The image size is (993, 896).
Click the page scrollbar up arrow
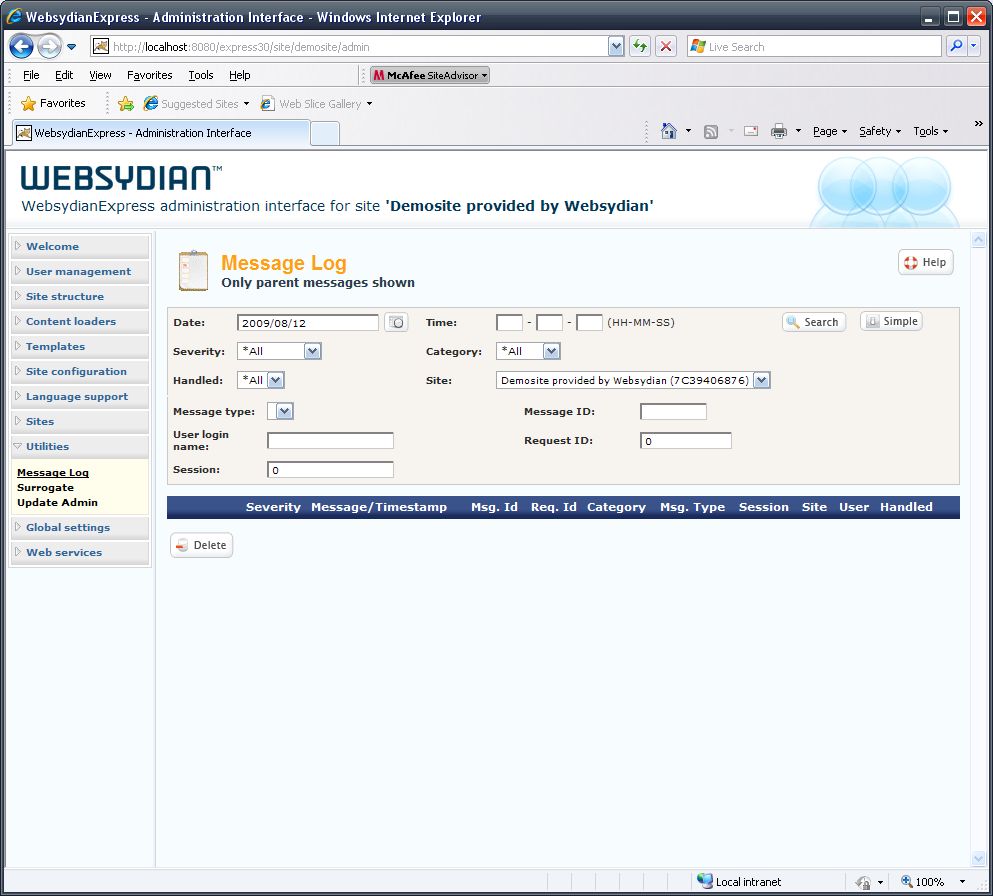click(978, 240)
